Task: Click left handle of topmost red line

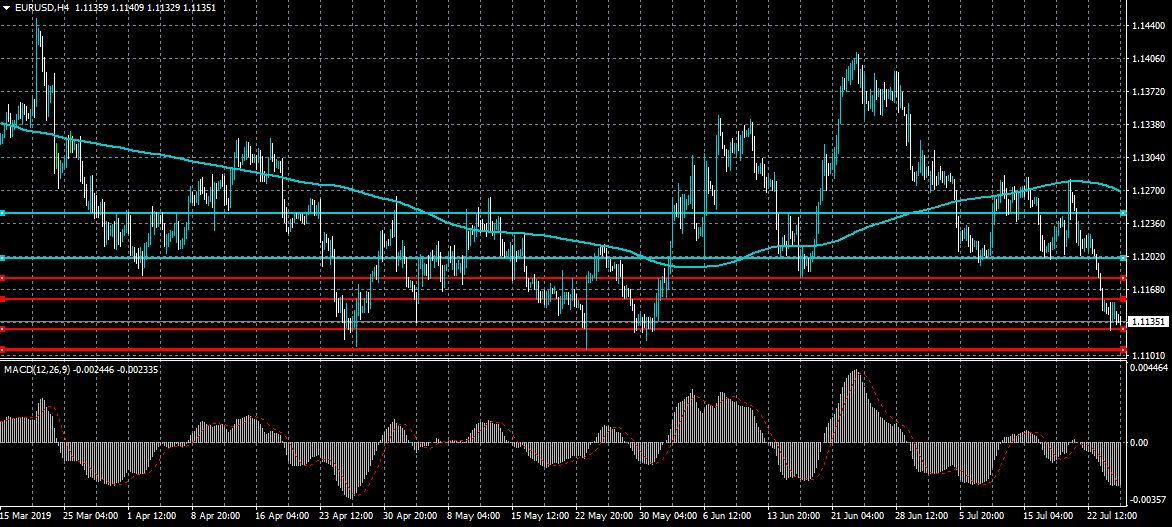Action: click(3, 278)
